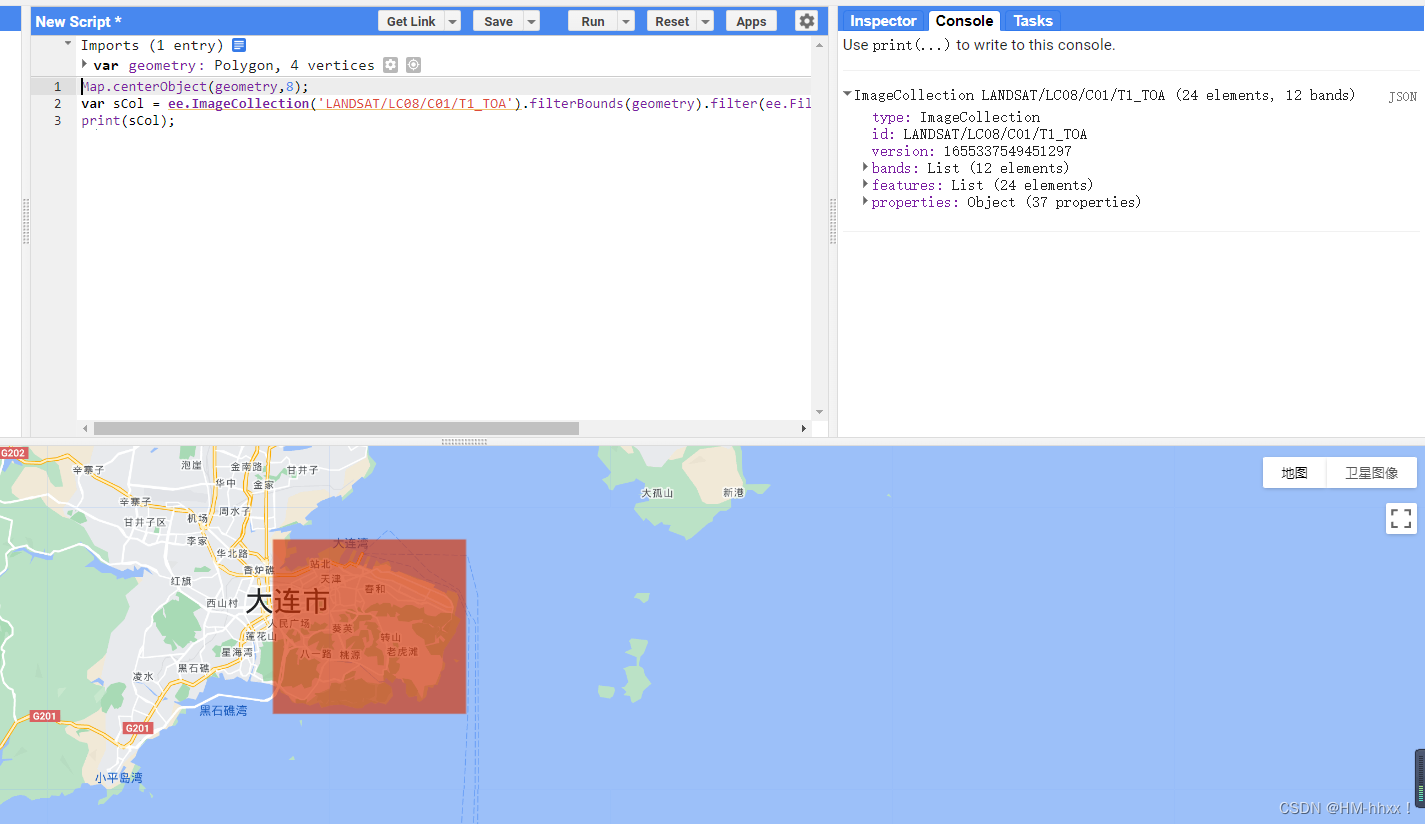Click the convert imports to script icon
The image size is (1425, 824).
(238, 44)
